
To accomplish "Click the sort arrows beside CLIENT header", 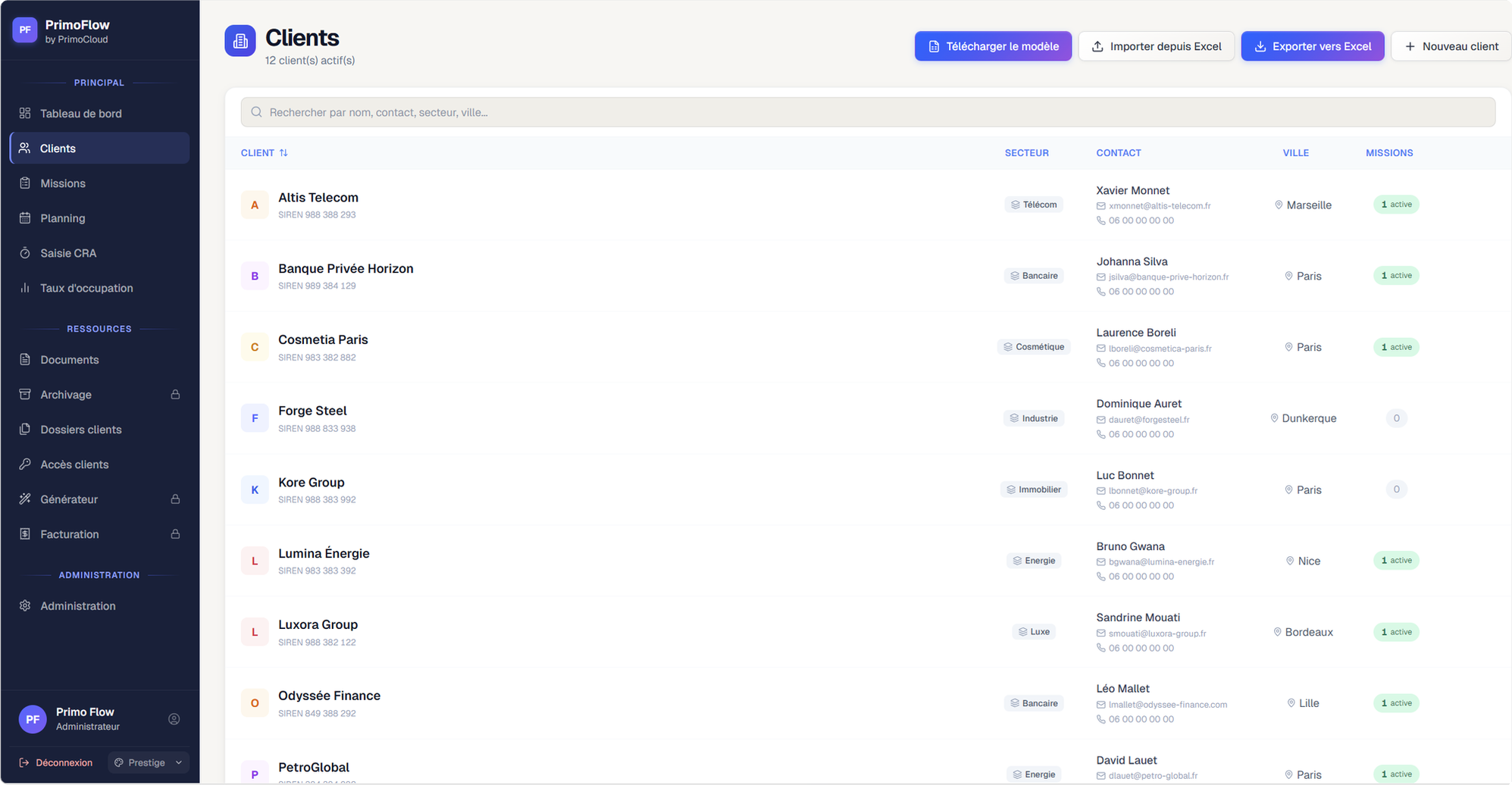I will point(283,153).
